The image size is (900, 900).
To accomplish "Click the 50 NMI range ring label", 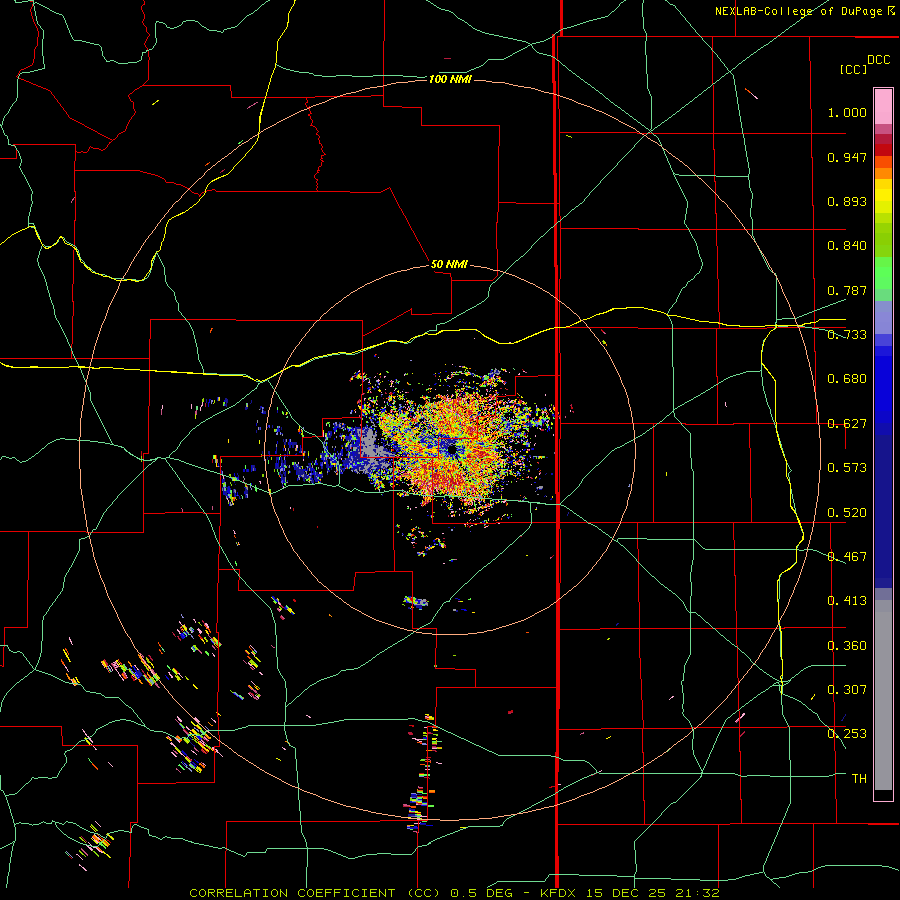I will click(449, 265).
